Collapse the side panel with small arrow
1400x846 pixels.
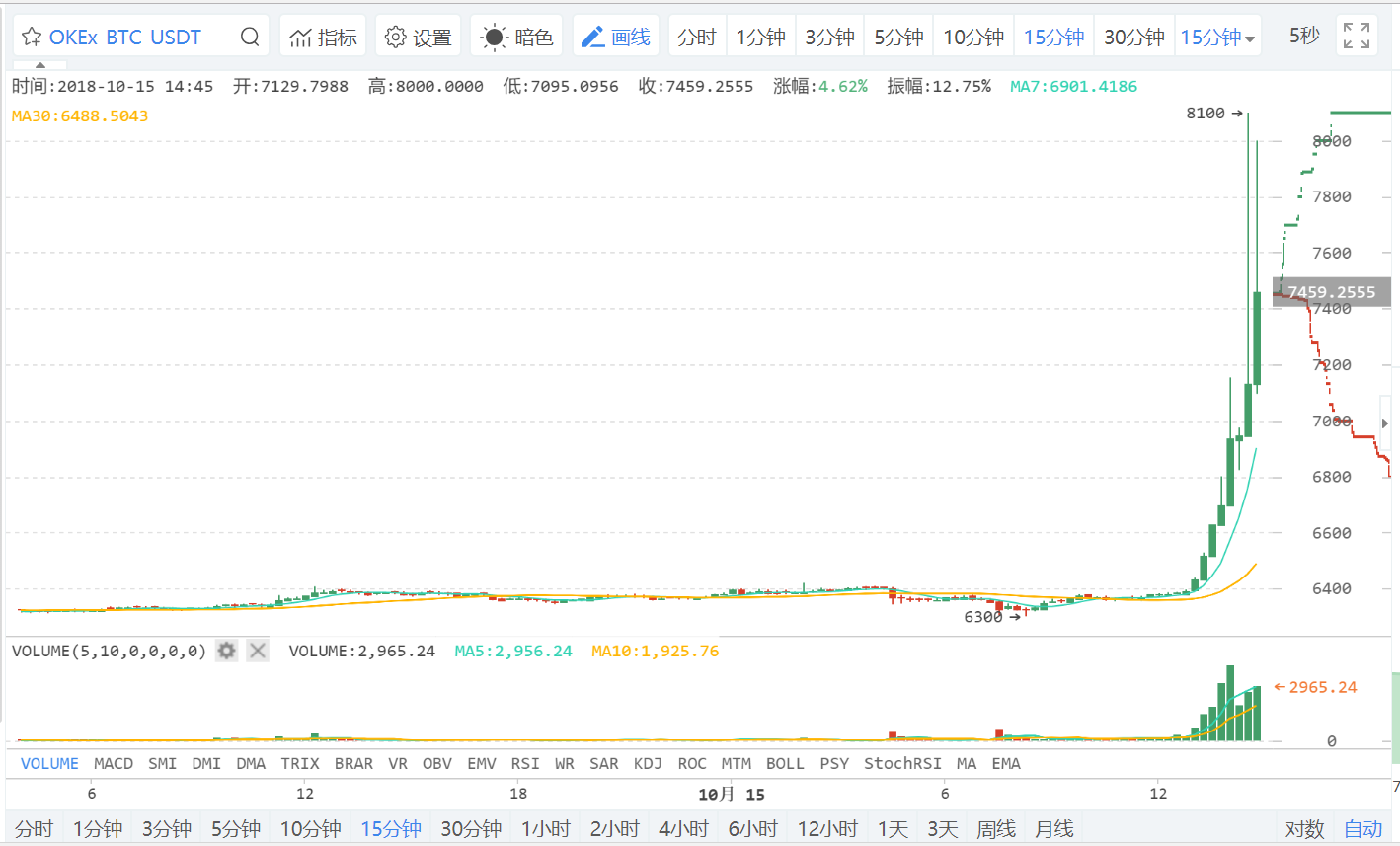point(1384,423)
